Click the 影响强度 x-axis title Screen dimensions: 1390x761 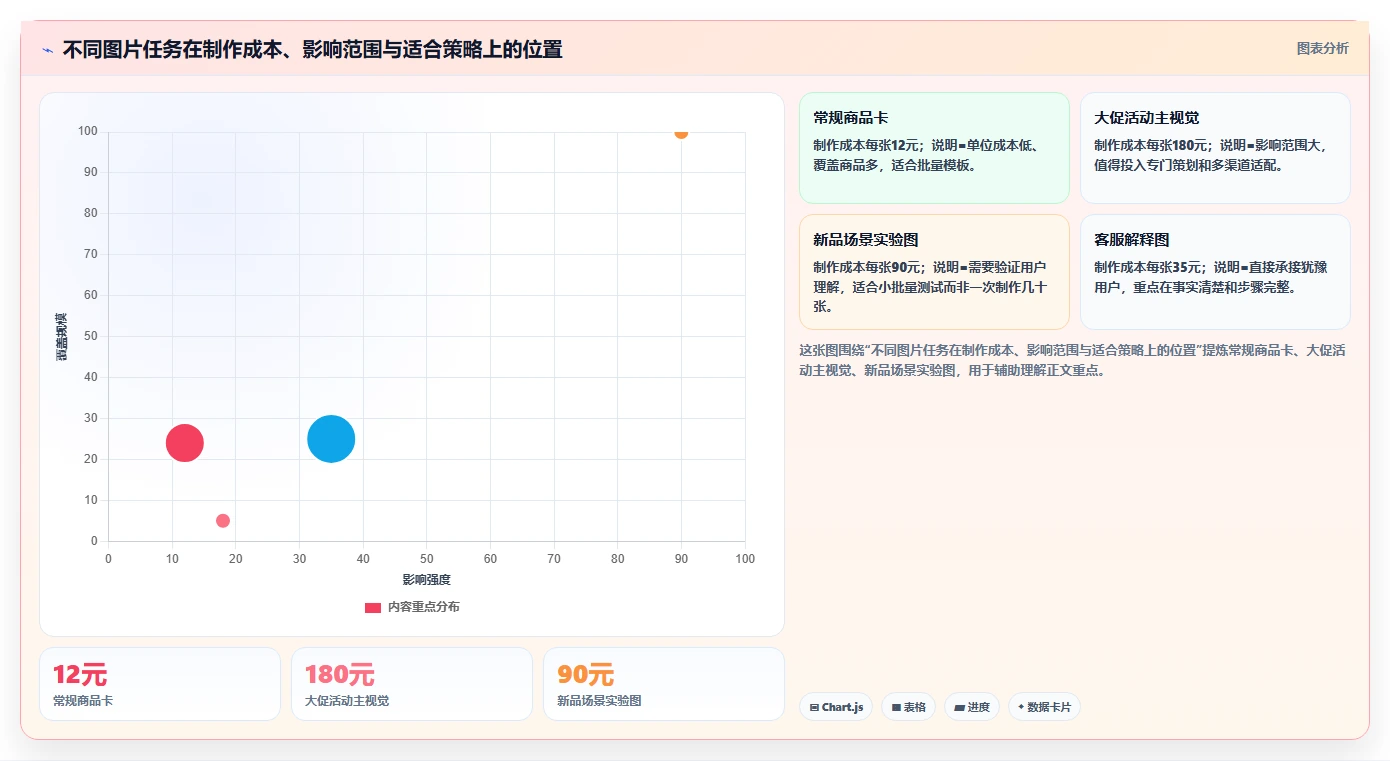click(x=427, y=580)
